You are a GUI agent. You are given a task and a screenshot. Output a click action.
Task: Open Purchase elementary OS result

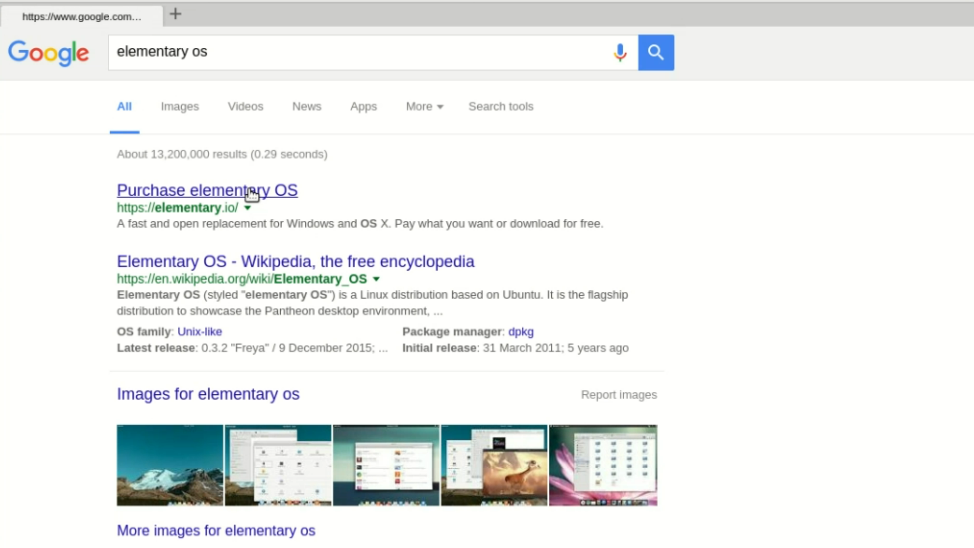[x=207, y=190]
